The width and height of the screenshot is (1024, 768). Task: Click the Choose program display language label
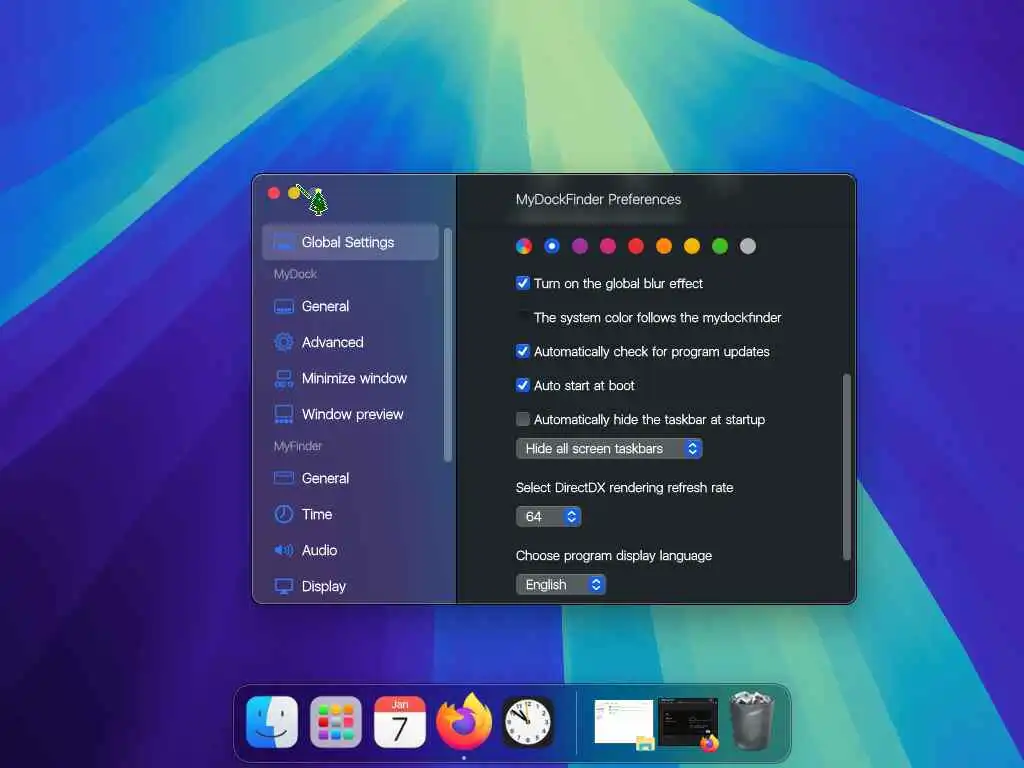(614, 556)
